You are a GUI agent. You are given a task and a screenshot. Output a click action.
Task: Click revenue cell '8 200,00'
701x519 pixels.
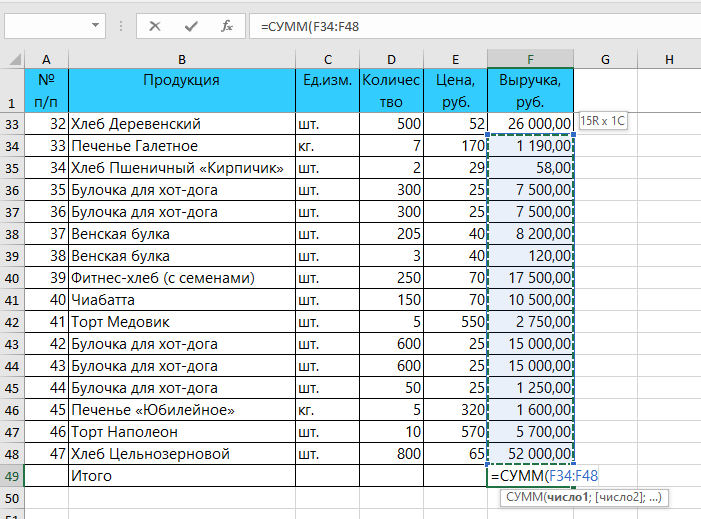click(x=530, y=234)
